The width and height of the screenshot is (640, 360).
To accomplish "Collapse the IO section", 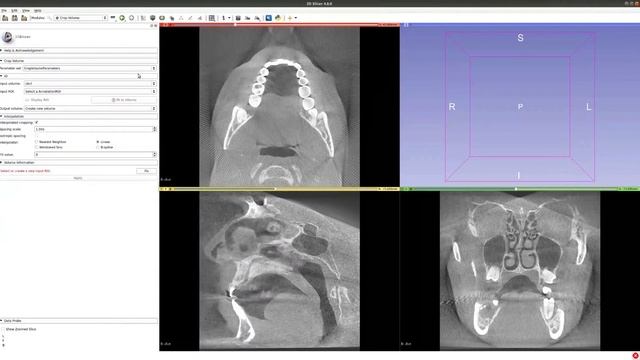I will (x=79, y=76).
